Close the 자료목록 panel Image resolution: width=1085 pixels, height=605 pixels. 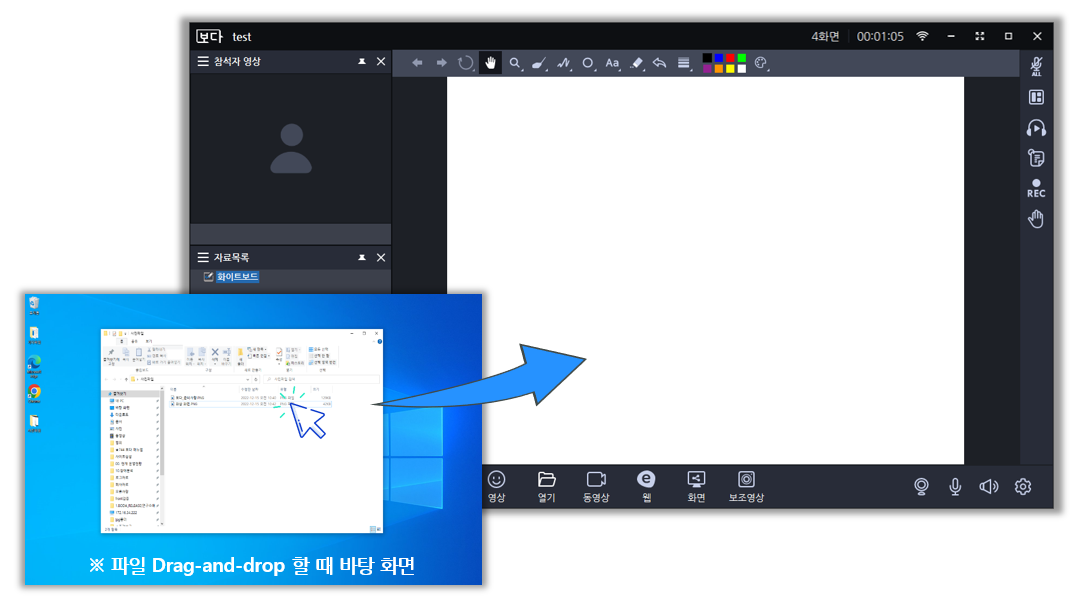coord(381,258)
